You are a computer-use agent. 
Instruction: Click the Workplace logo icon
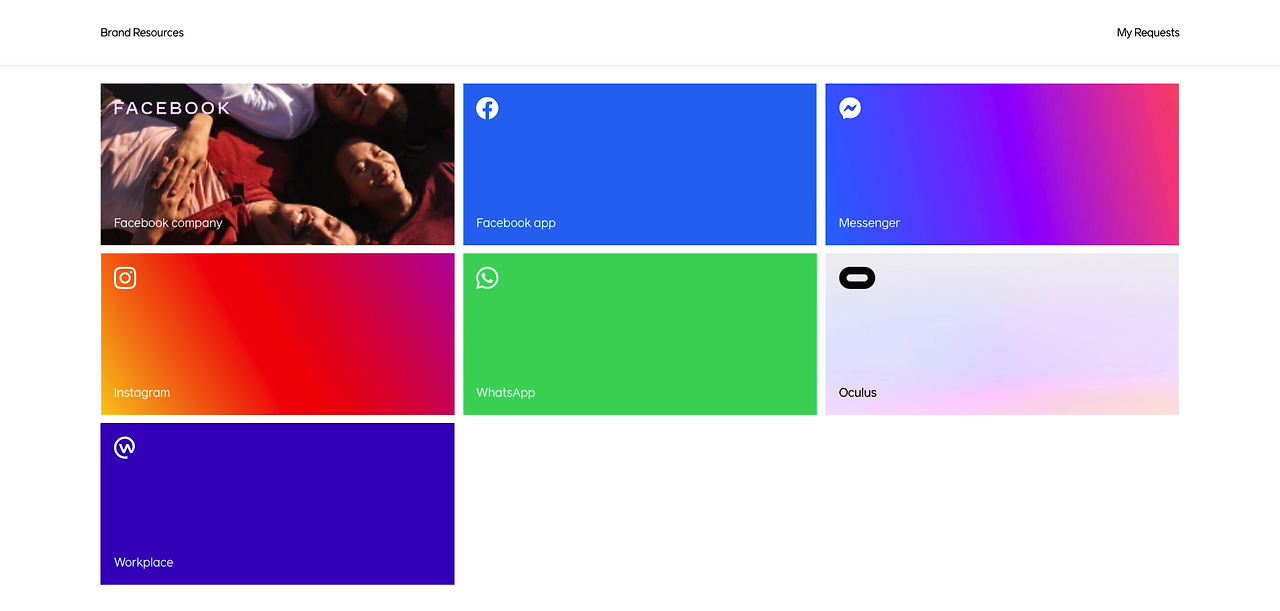pos(125,447)
